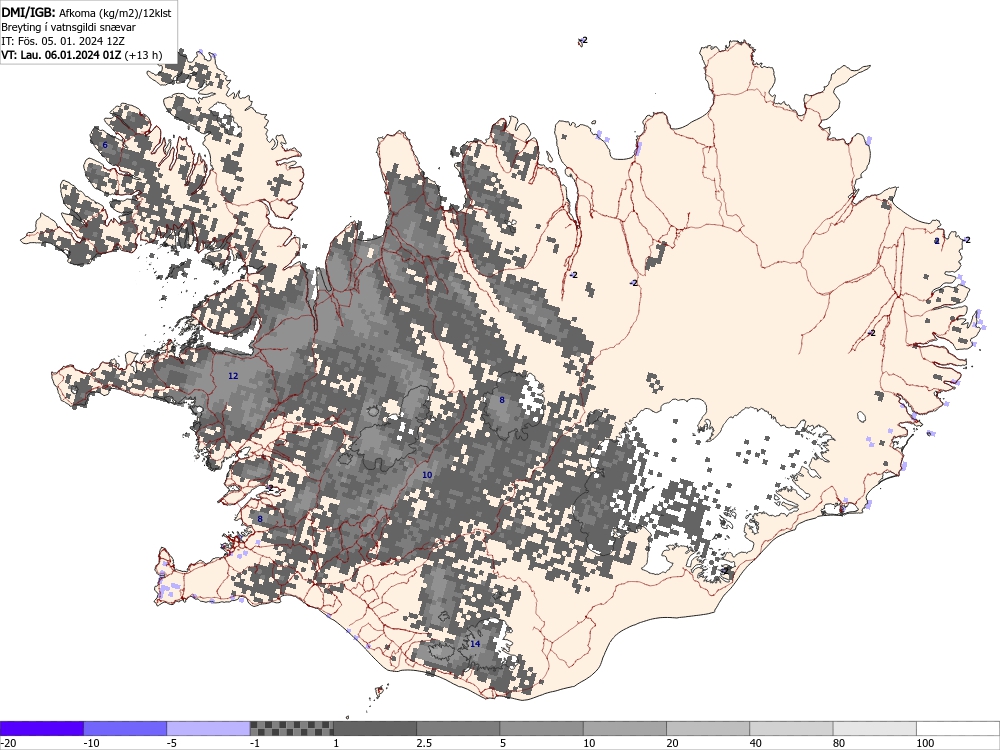Click the '-5' legend scale label
This screenshot has width=1000, height=750.
pos(172,743)
